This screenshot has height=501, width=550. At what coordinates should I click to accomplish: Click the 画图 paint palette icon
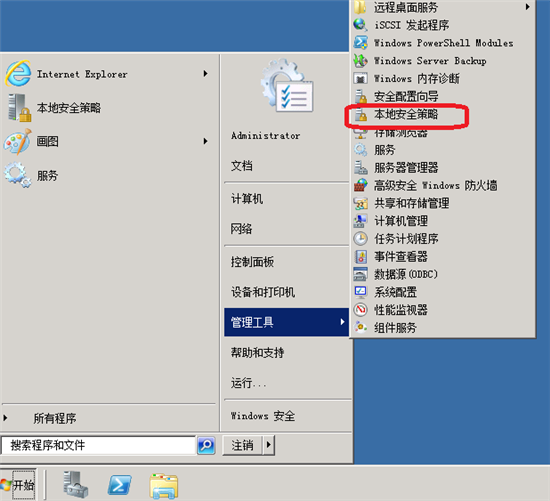click(x=18, y=142)
